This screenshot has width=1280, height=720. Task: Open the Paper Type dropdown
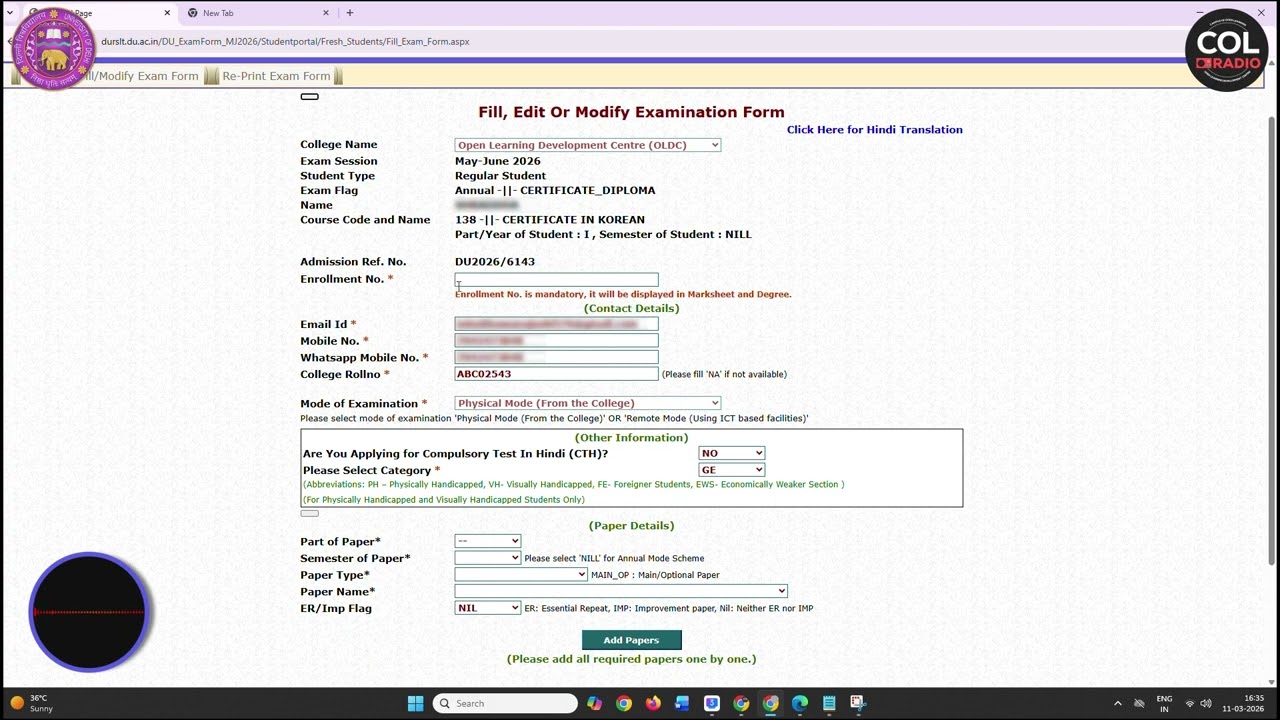[520, 575]
